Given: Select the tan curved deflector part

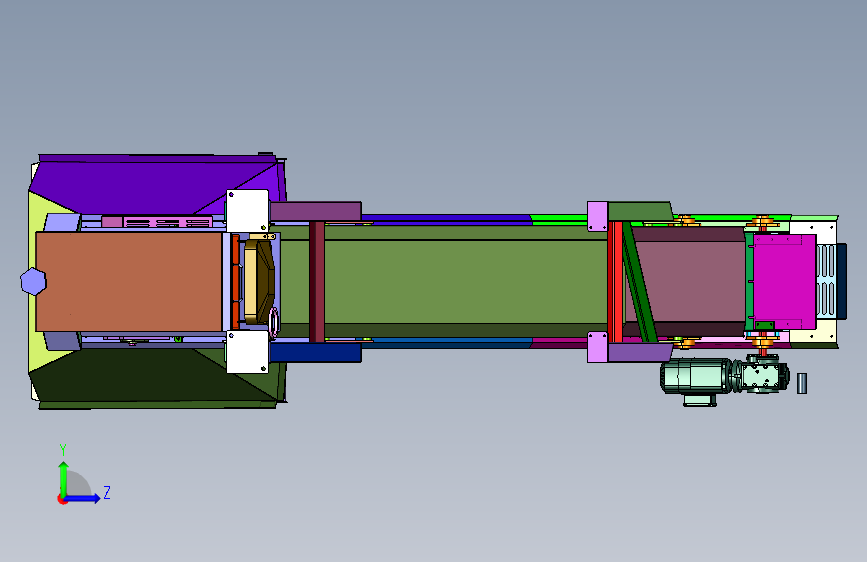Looking at the screenshot, I should pyautogui.click(x=258, y=282).
